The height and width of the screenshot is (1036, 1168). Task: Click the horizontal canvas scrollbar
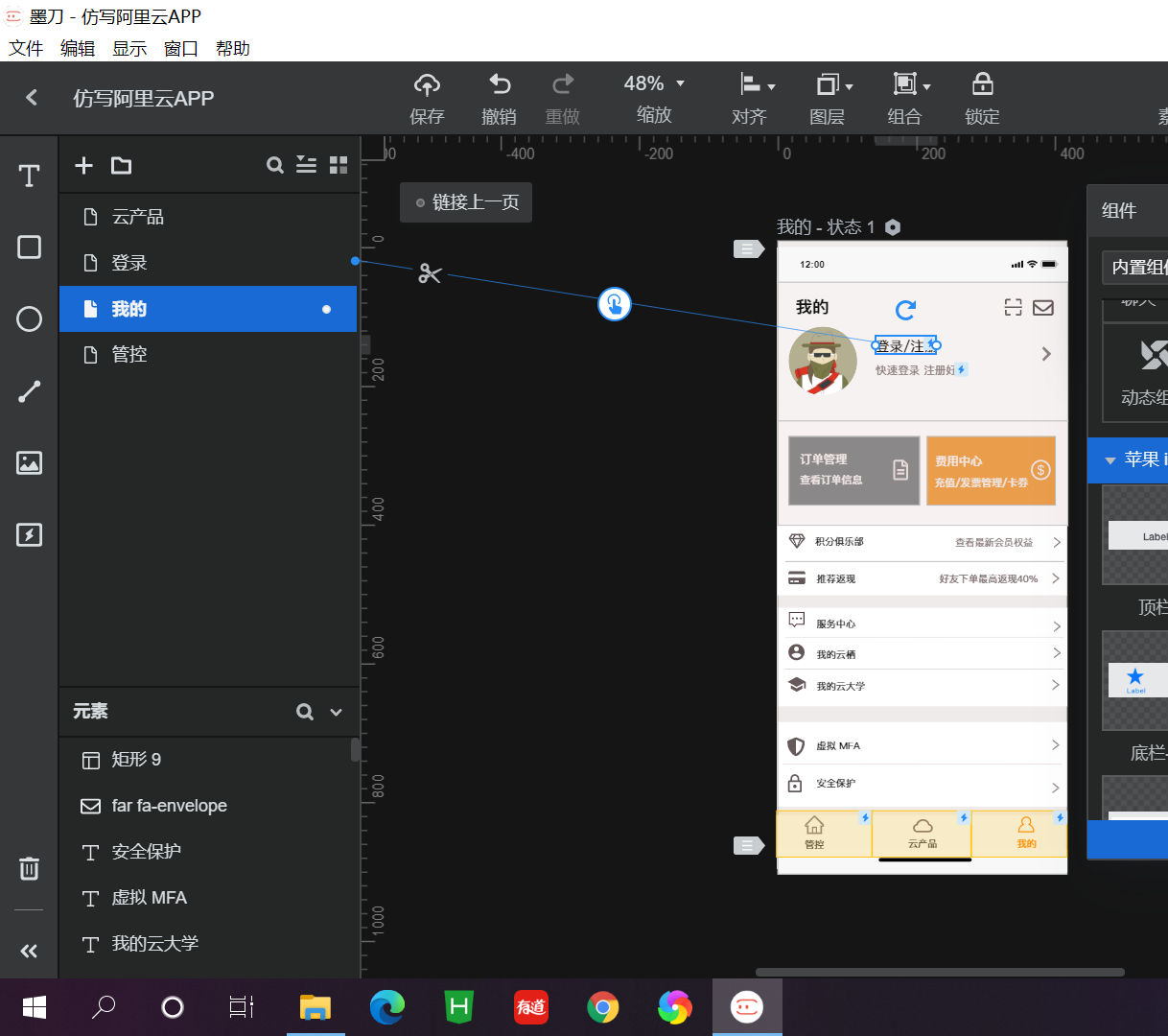(x=940, y=972)
